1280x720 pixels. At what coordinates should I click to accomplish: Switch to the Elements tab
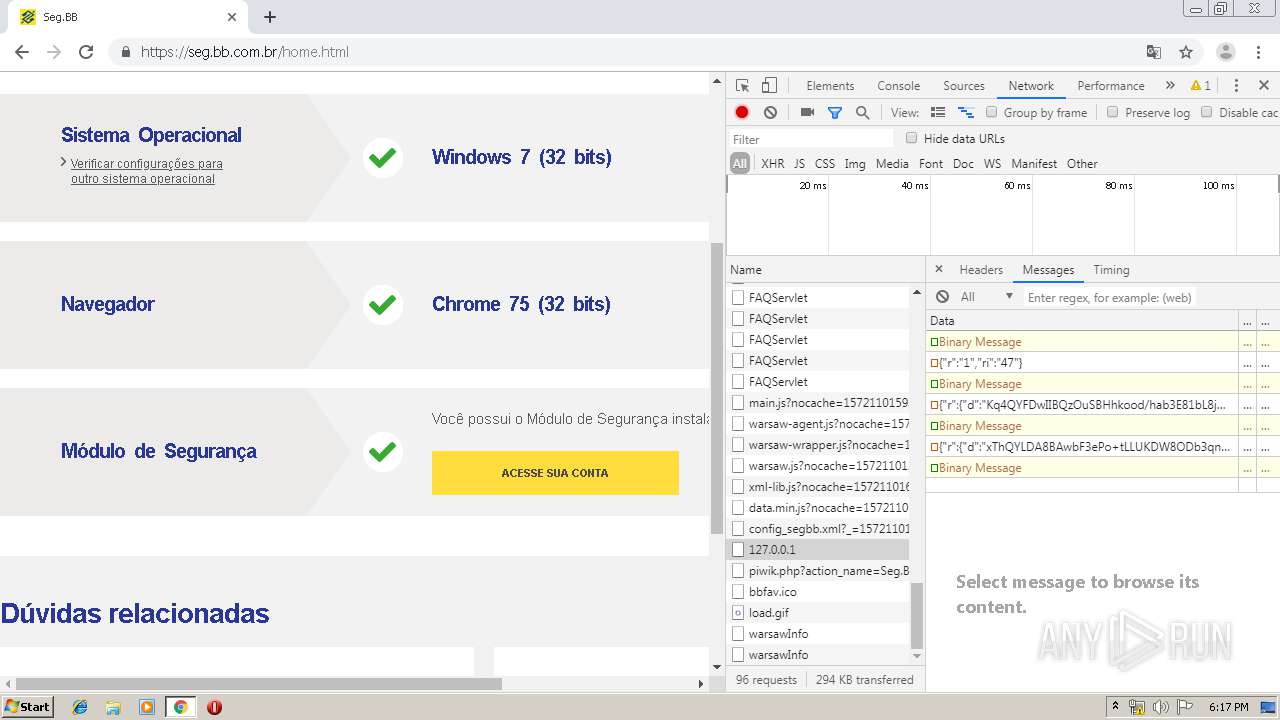point(830,86)
